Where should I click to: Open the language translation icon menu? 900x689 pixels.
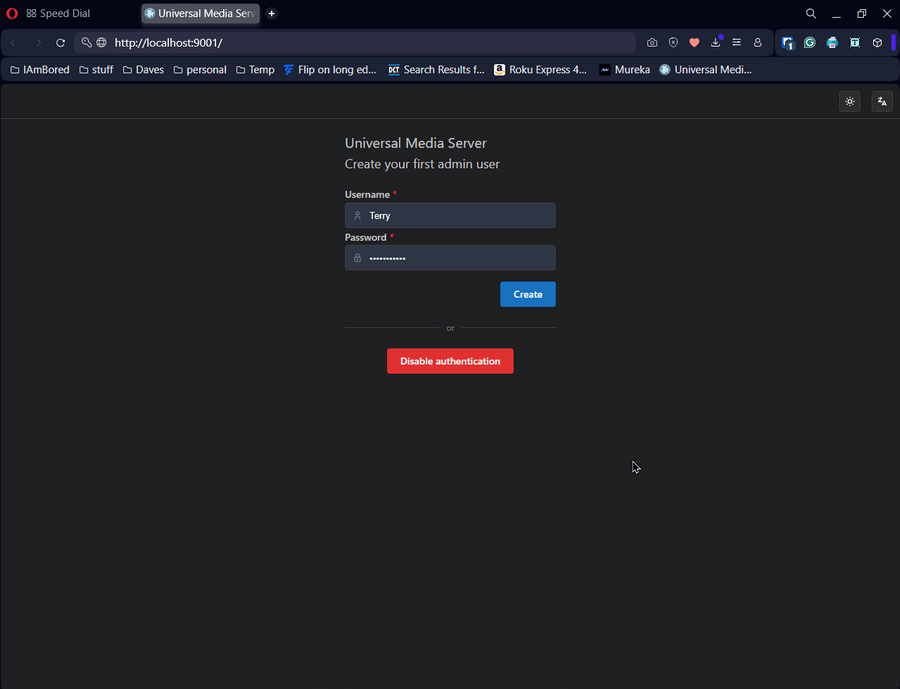(x=882, y=102)
